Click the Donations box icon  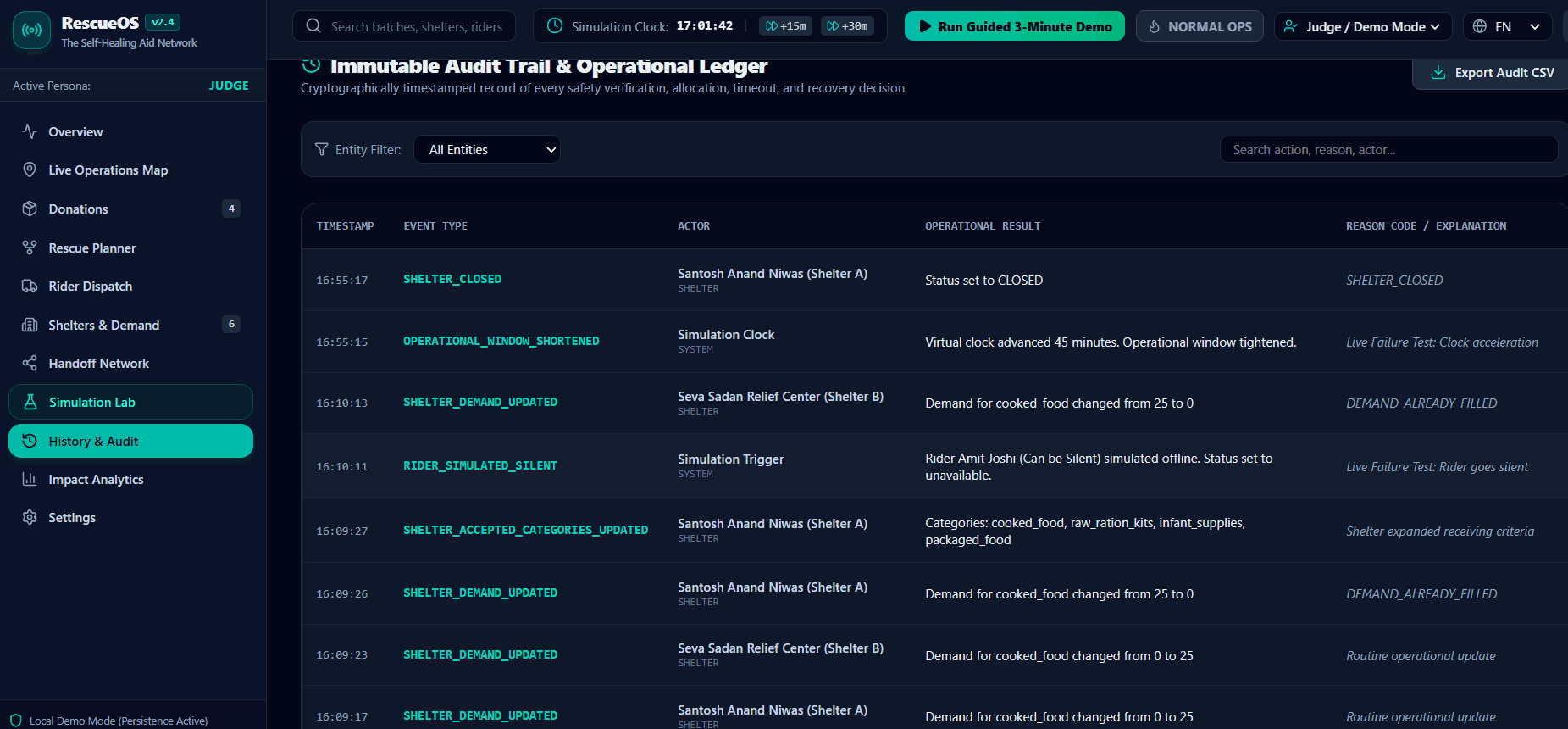(30, 209)
